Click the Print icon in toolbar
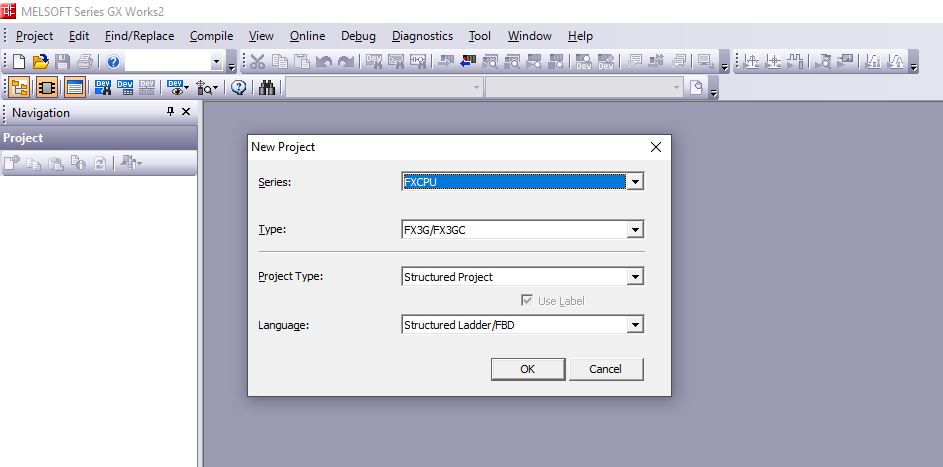The height and width of the screenshot is (467, 943). pyautogui.click(x=85, y=61)
